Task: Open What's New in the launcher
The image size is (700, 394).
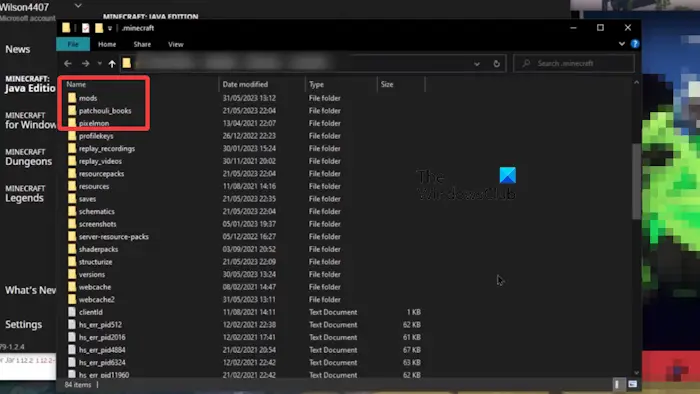Action: point(30,290)
